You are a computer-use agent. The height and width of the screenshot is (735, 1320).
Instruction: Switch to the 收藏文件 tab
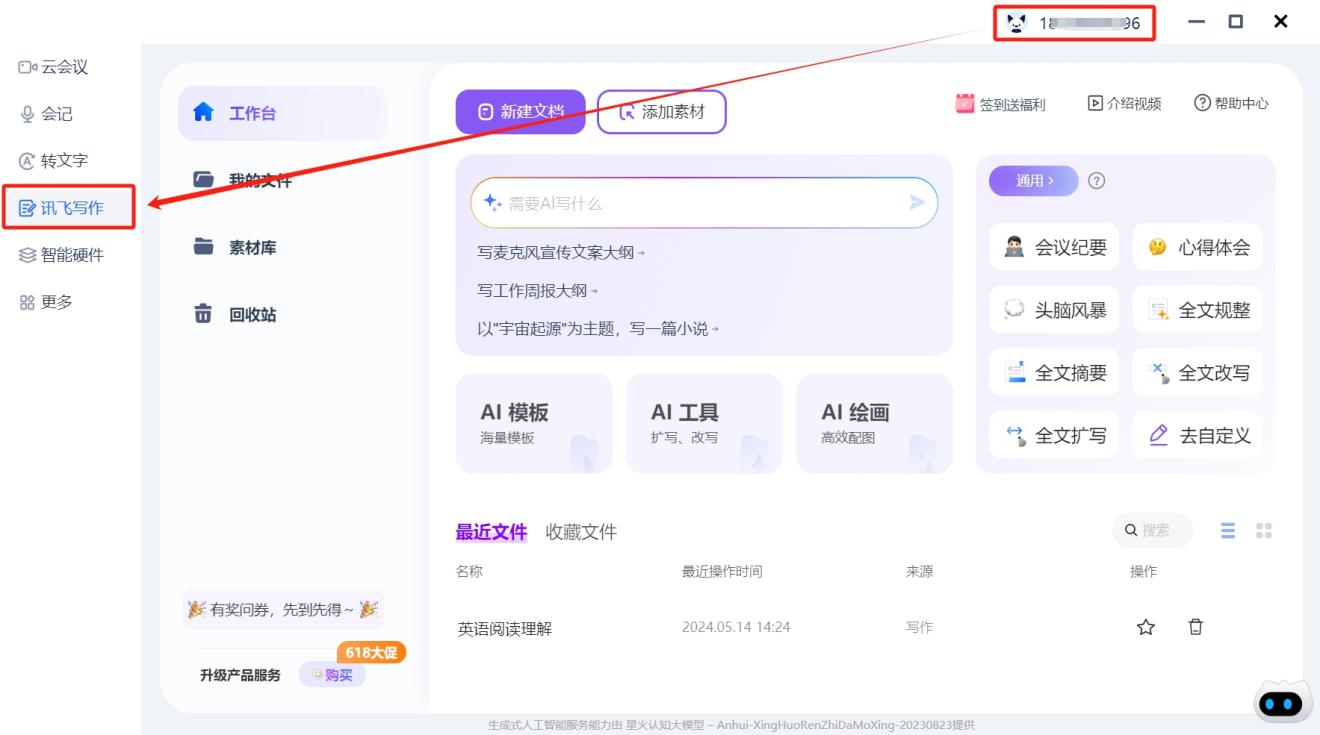581,532
